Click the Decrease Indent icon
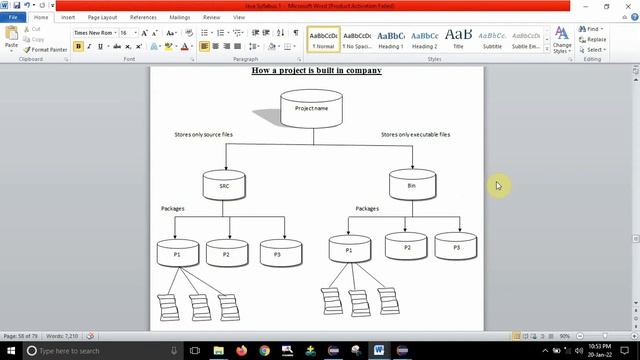Image resolution: width=640 pixels, height=360 pixels. point(256,33)
